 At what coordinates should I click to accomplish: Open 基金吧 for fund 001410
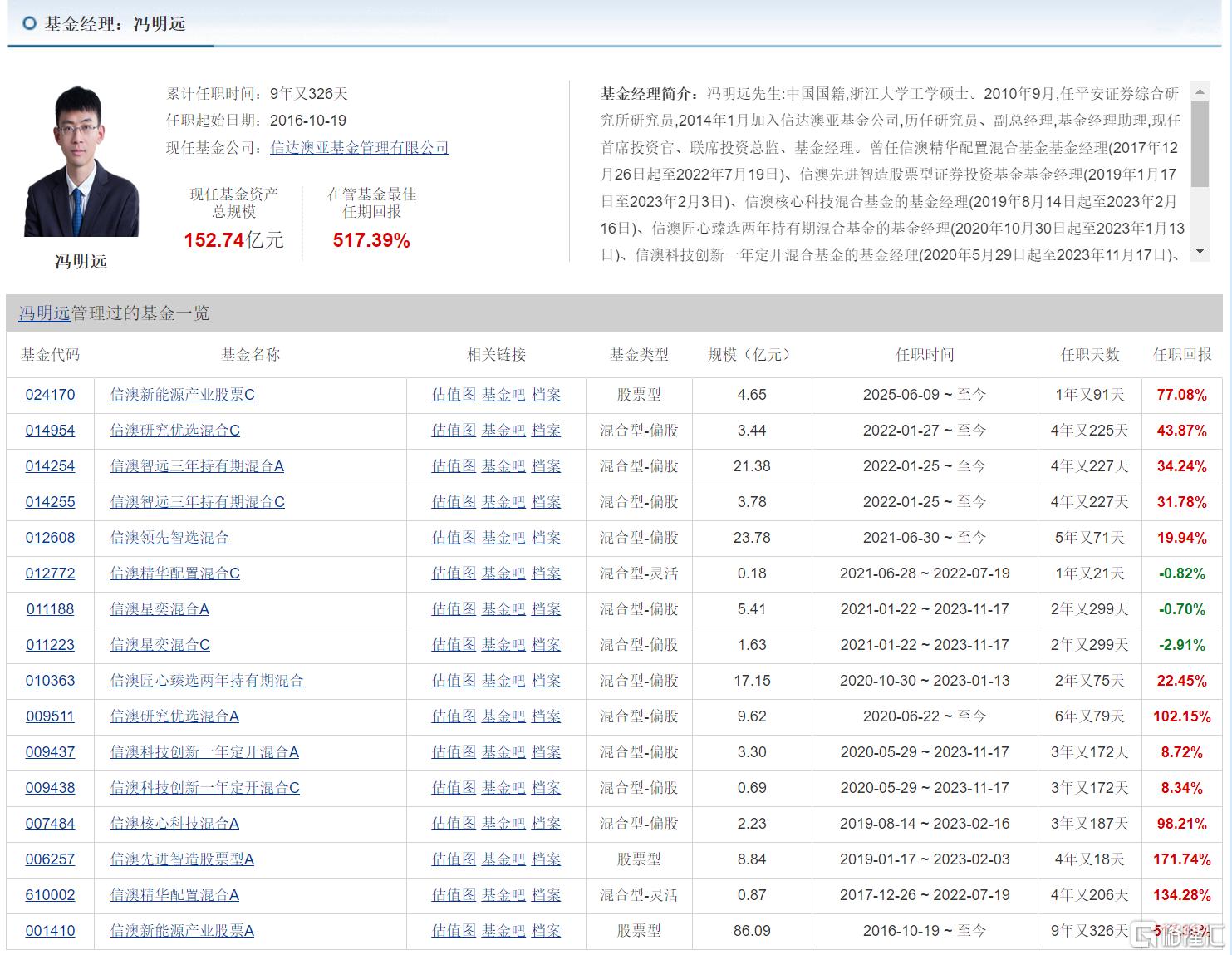pos(503,931)
